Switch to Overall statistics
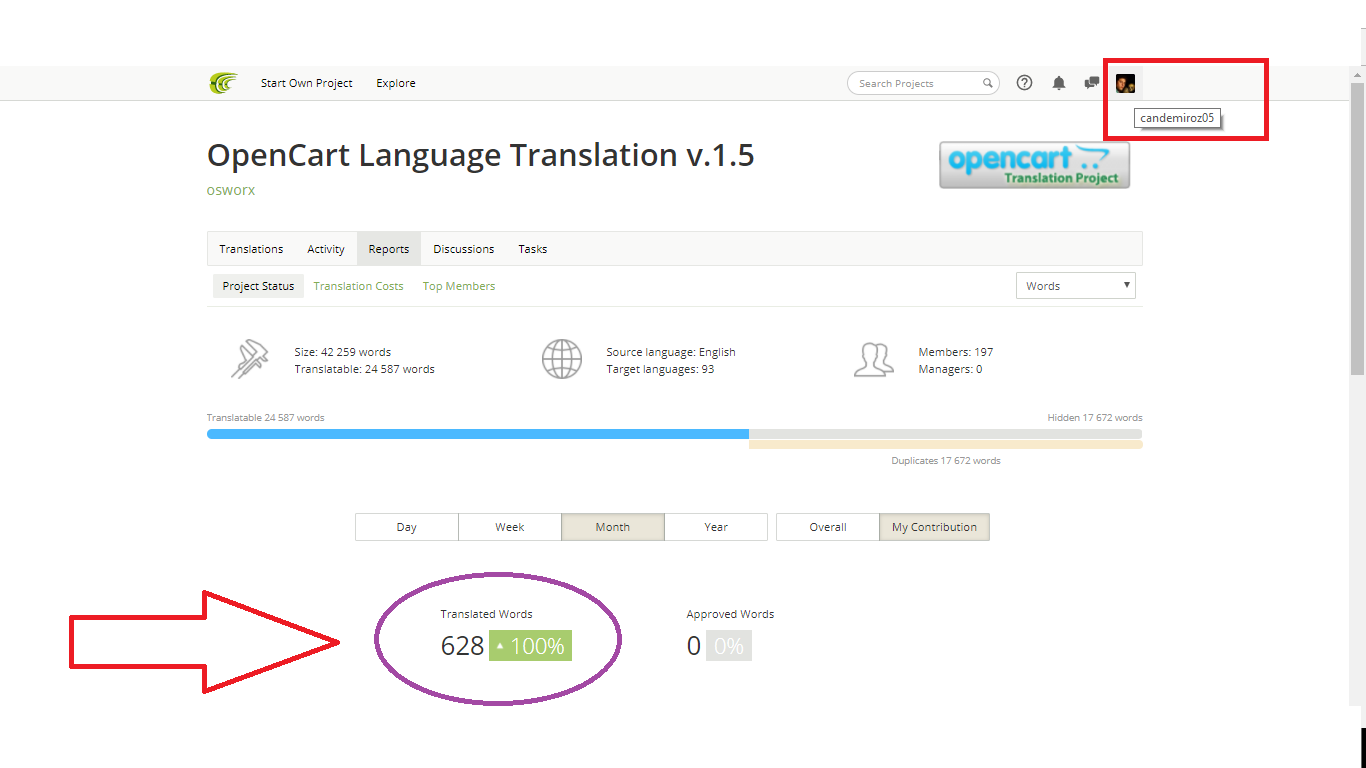 828,527
